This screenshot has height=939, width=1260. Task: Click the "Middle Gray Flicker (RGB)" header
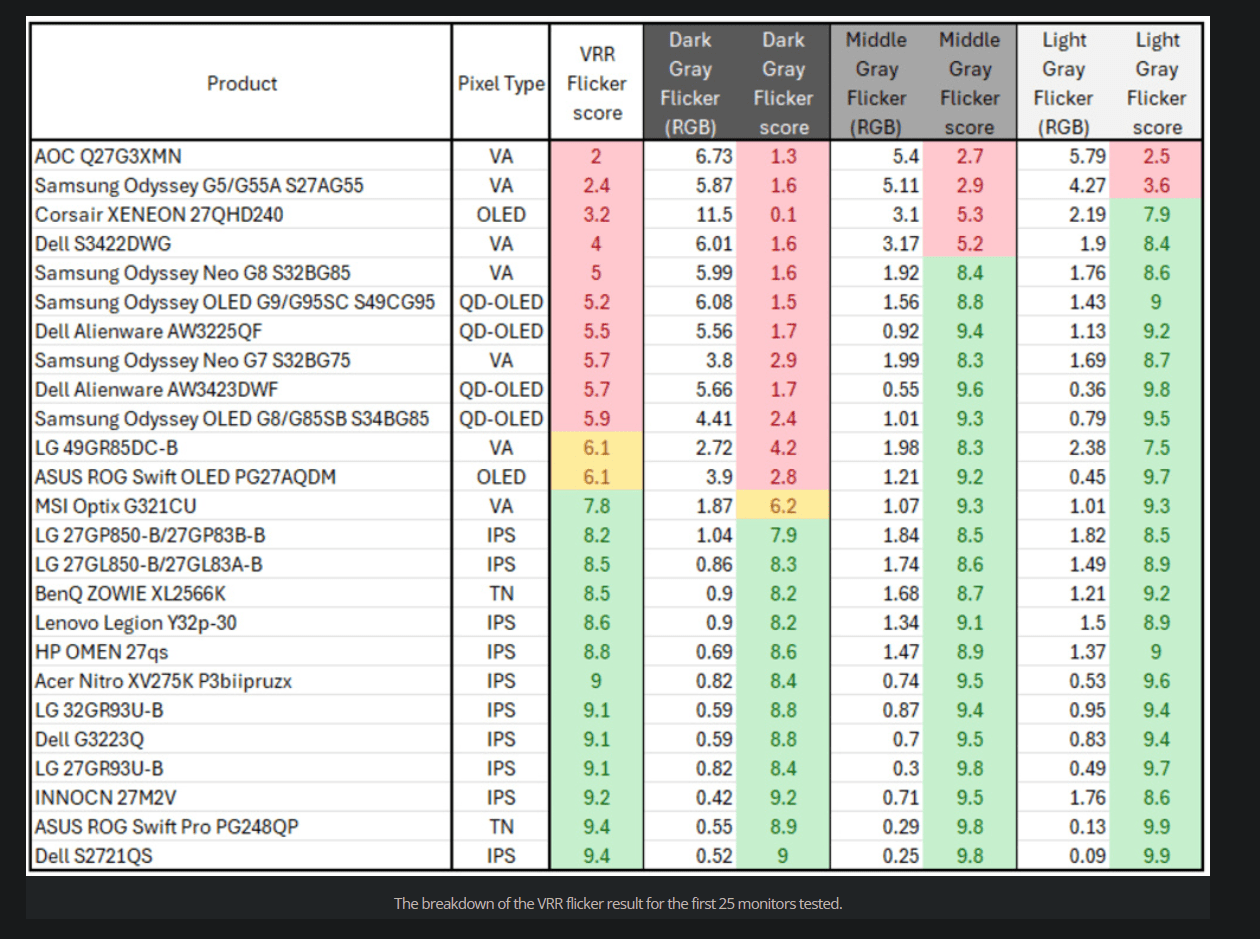click(x=876, y=83)
